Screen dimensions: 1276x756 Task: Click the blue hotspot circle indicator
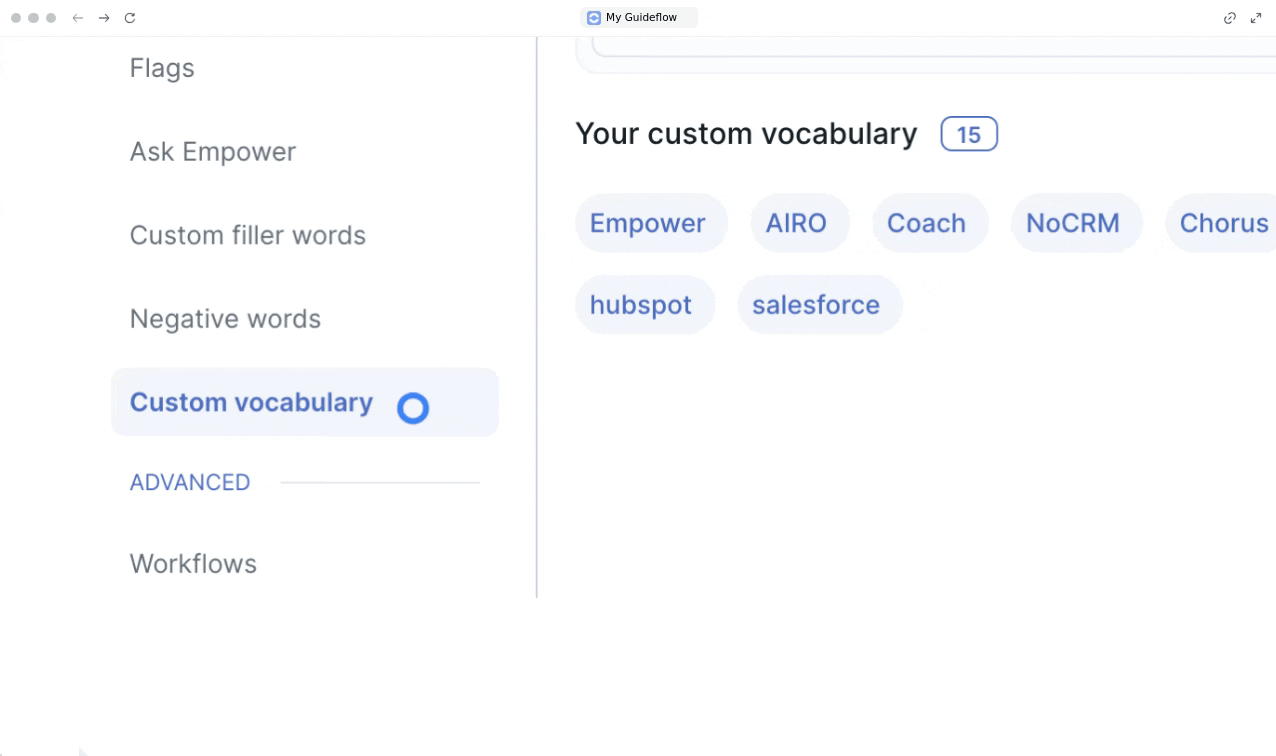413,408
